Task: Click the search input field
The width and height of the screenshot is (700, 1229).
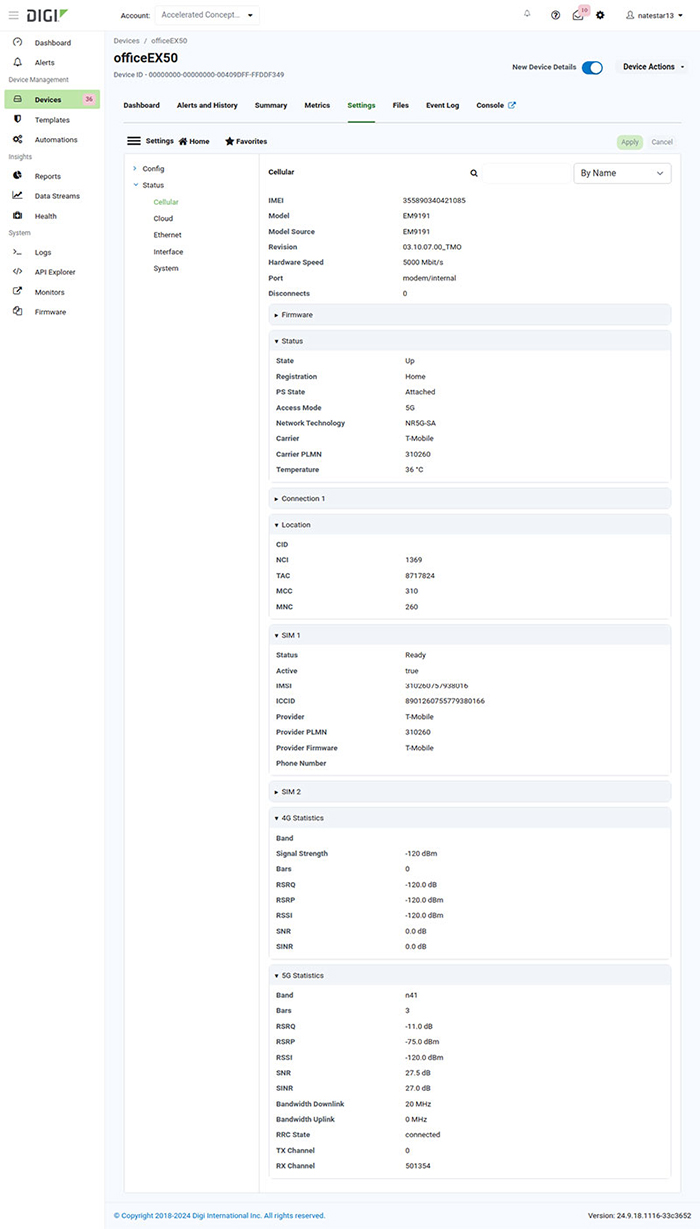Action: pyautogui.click(x=525, y=173)
